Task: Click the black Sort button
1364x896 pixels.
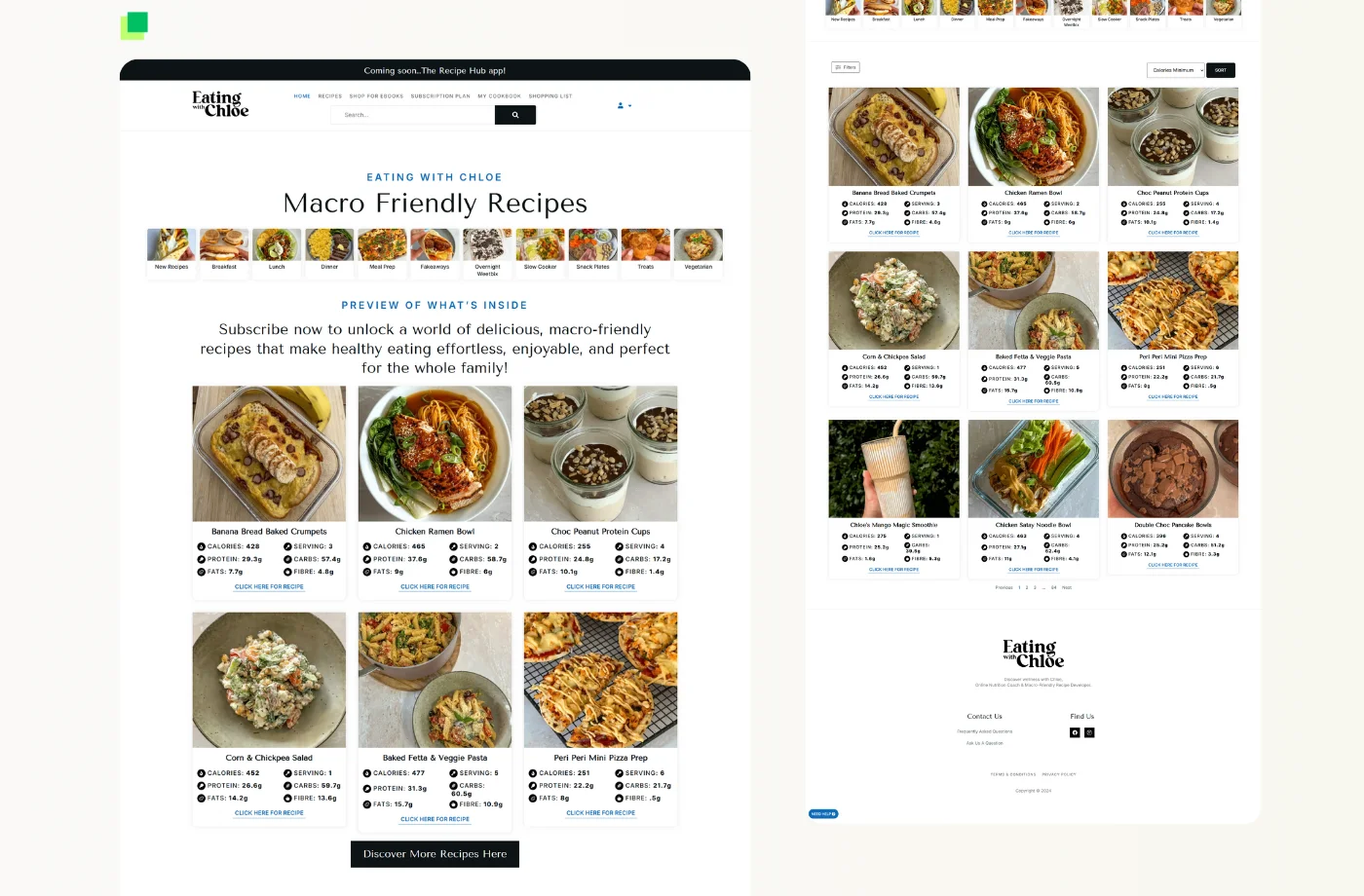Action: coord(1221,70)
